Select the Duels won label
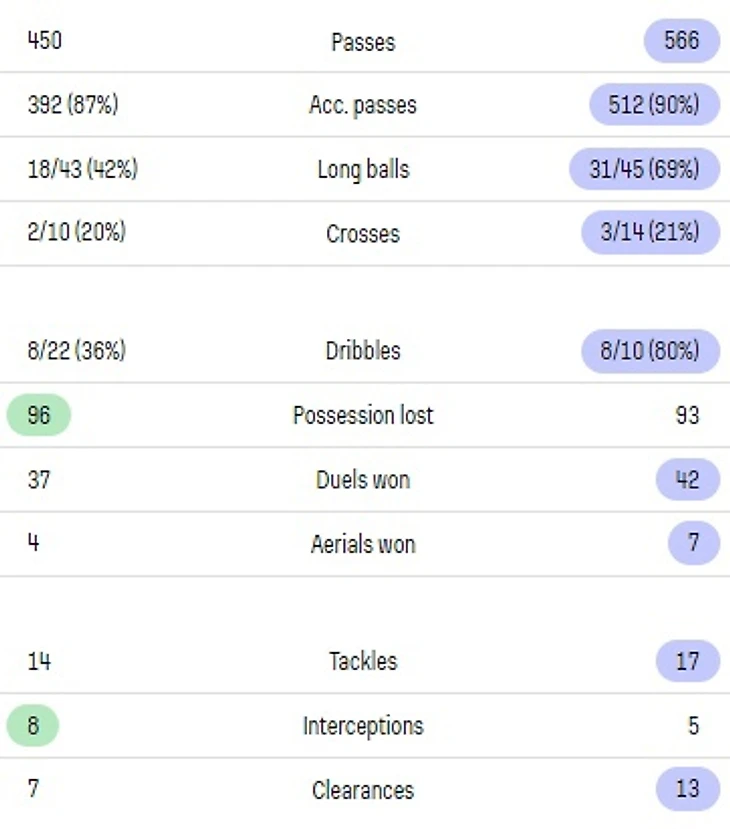The image size is (730, 829). (x=363, y=480)
